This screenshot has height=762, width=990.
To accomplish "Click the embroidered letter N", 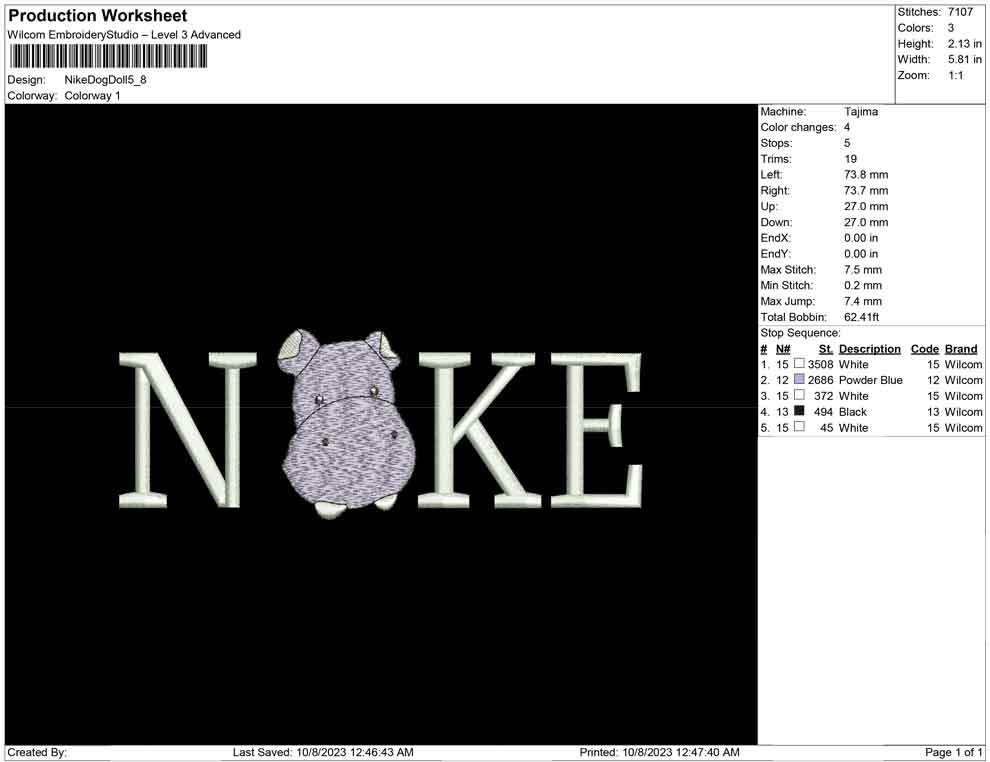I will click(188, 430).
